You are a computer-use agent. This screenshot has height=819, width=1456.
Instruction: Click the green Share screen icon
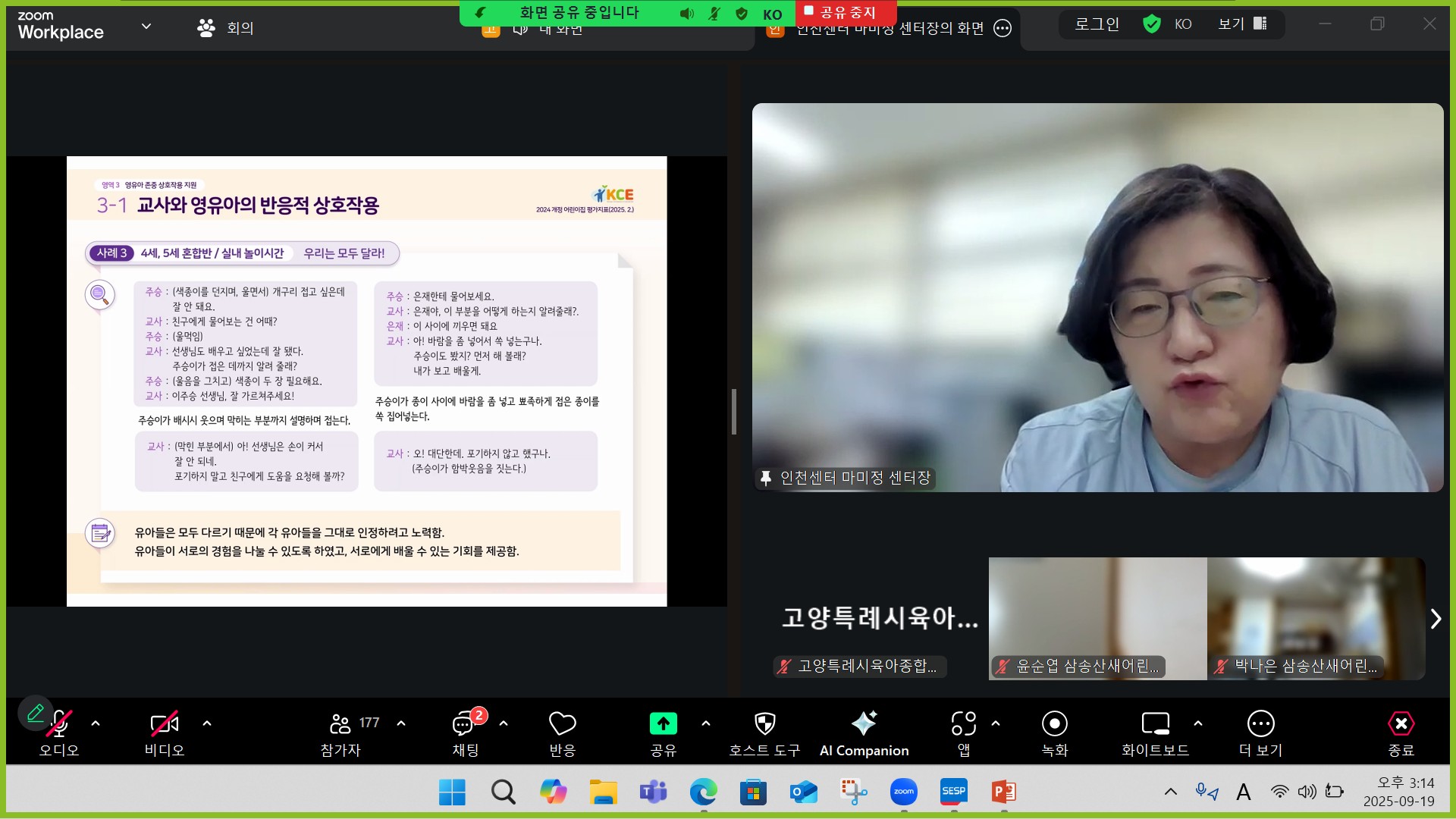[663, 724]
